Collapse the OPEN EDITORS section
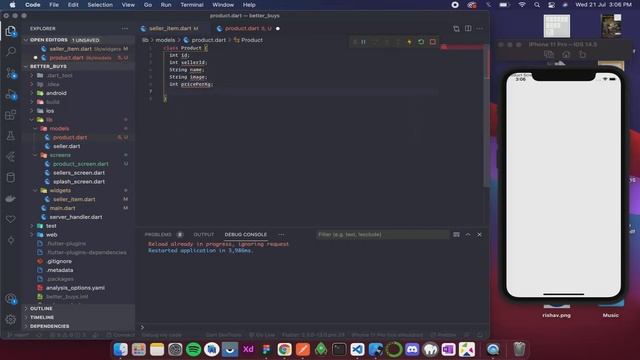Image resolution: width=640 pixels, height=360 pixels. coord(49,40)
